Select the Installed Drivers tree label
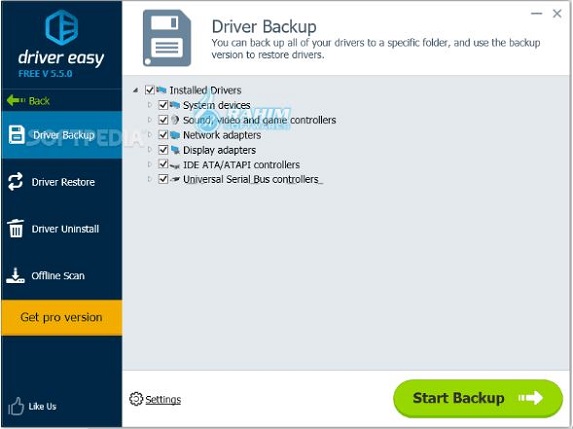The image size is (573, 429). tap(205, 90)
